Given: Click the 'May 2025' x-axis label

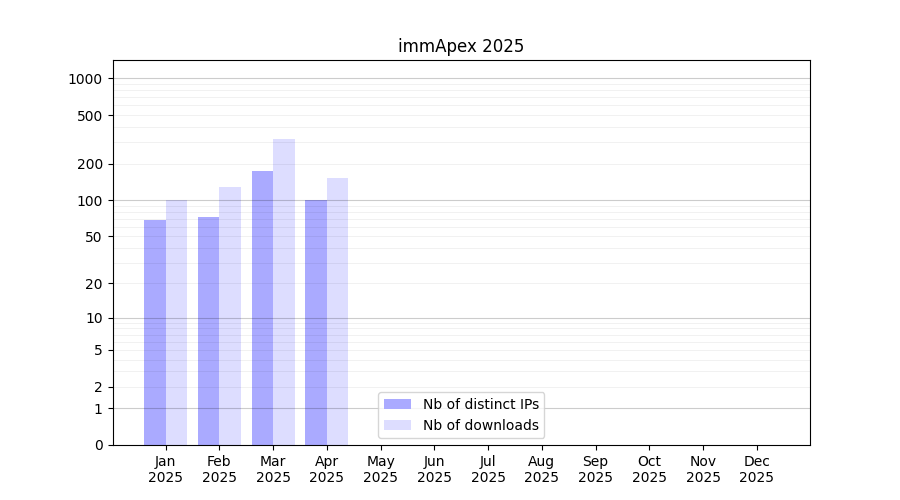Looking at the screenshot, I should (381, 469).
